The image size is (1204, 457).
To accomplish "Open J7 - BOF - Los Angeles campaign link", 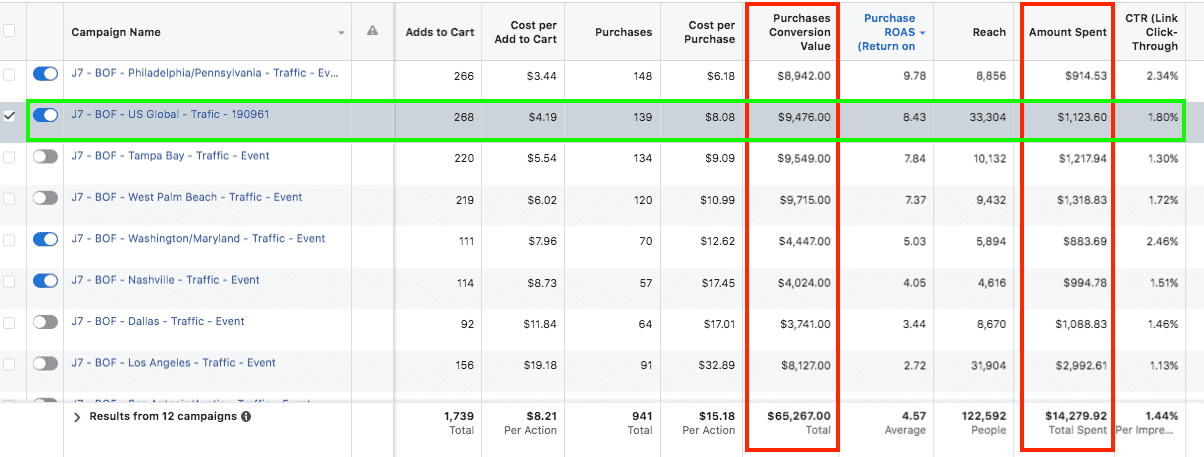I will 173,363.
